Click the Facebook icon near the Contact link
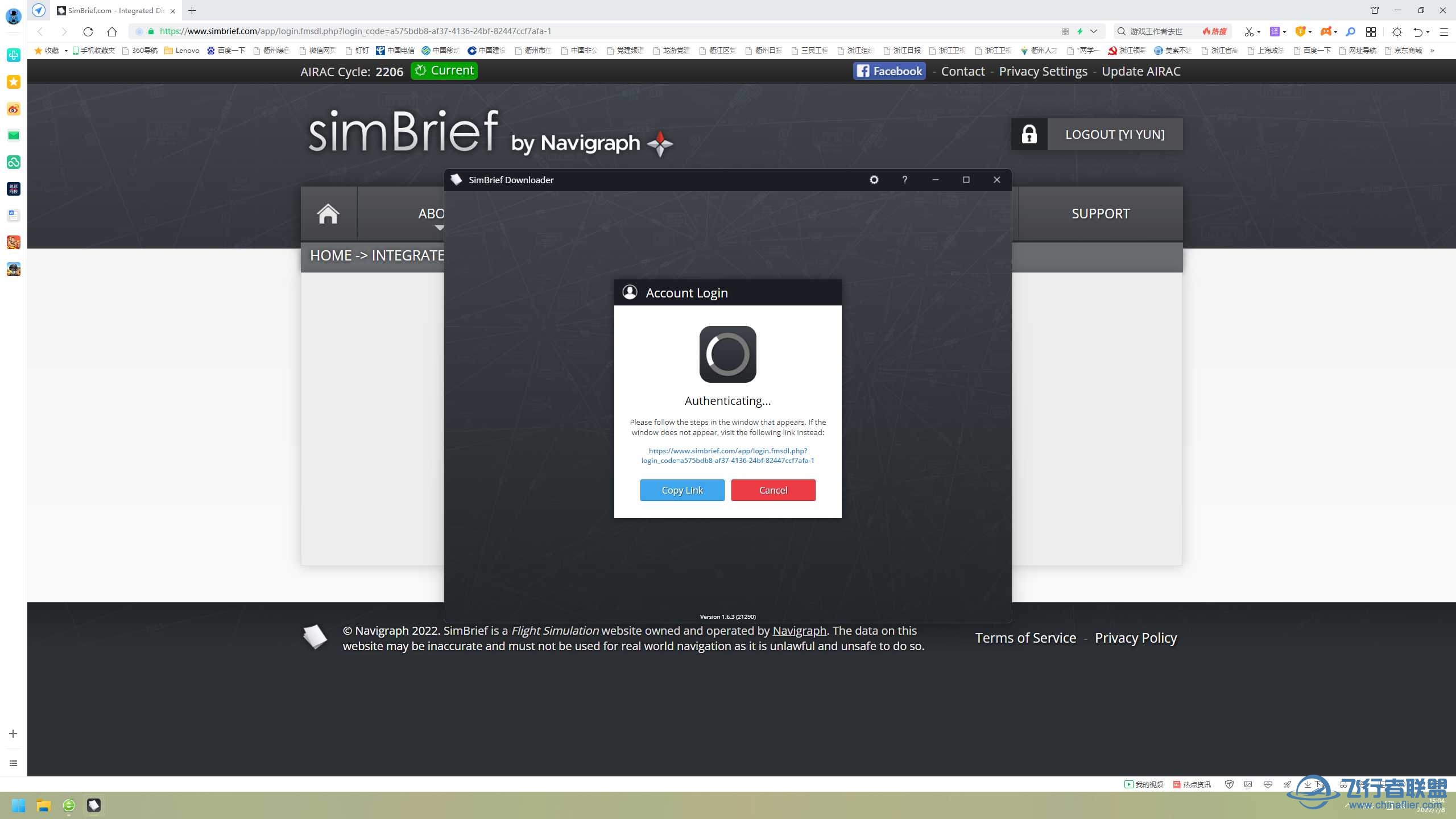1456x819 pixels. click(863, 71)
